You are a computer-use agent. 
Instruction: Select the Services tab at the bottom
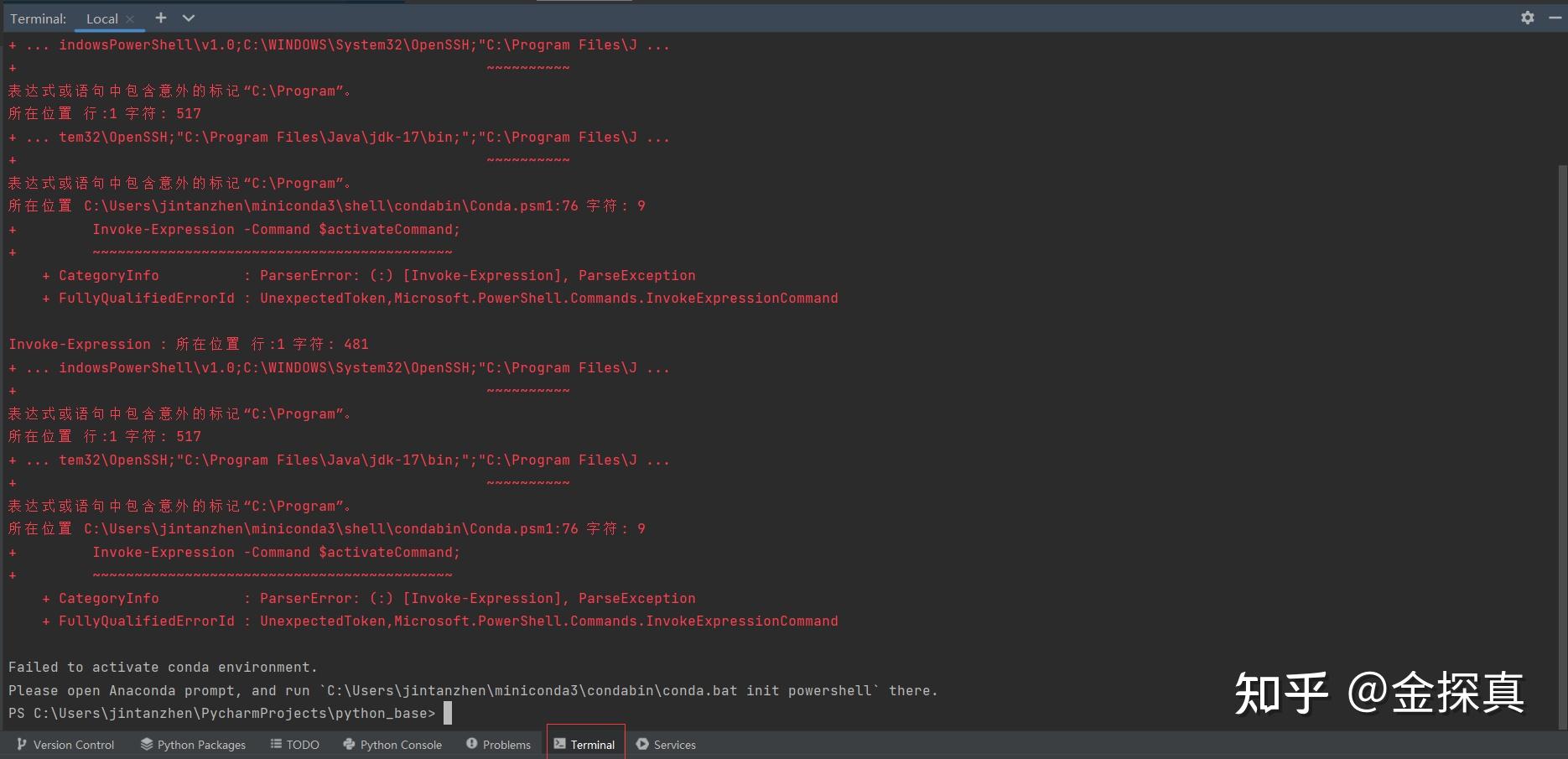[x=666, y=745]
